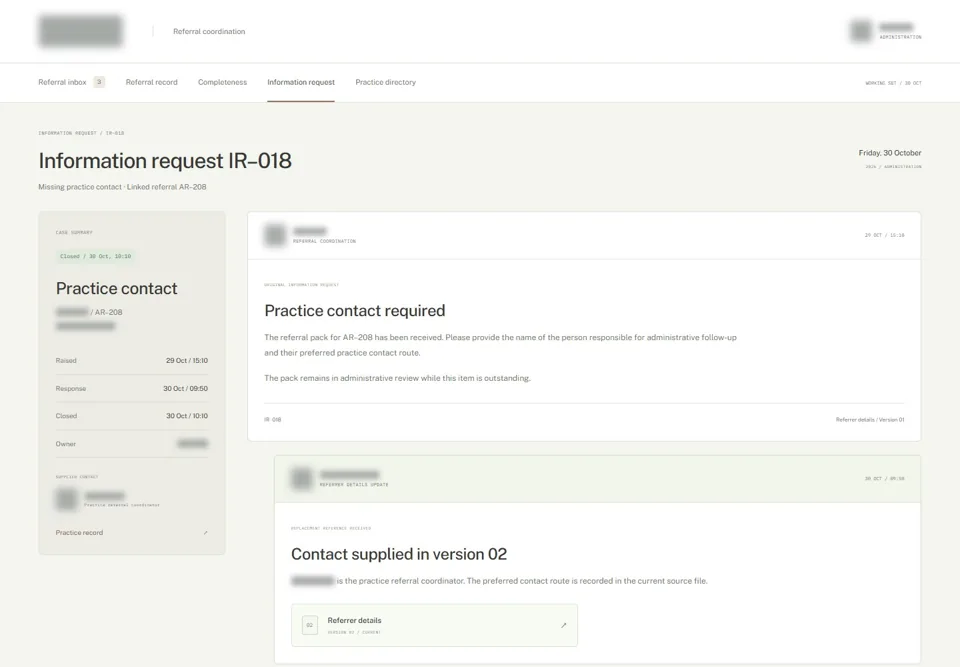The height and width of the screenshot is (667, 960).
Task: Click the 'Referral coordination' header label
Action: pos(209,31)
